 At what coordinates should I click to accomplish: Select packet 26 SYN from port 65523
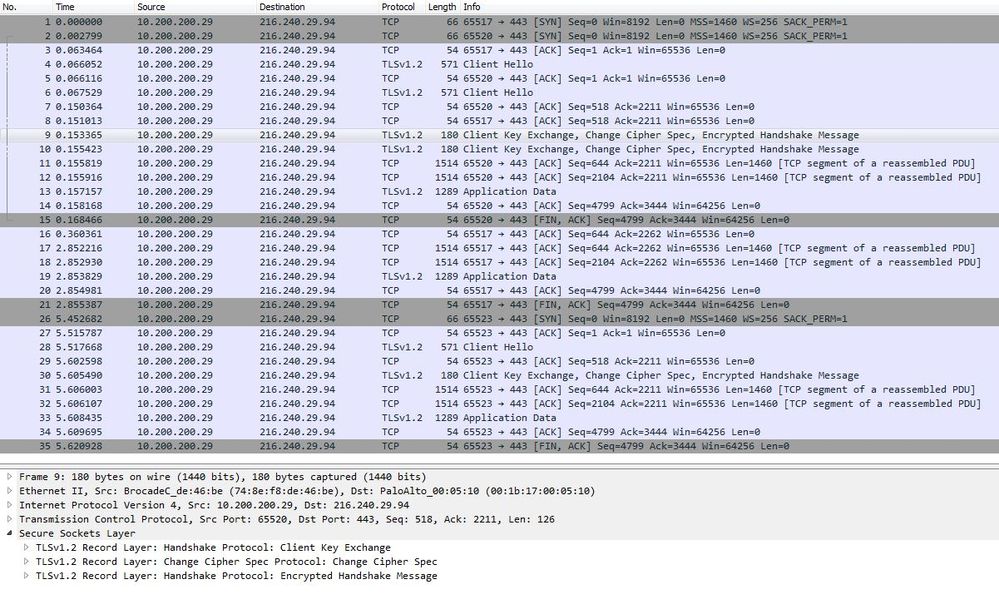point(500,318)
